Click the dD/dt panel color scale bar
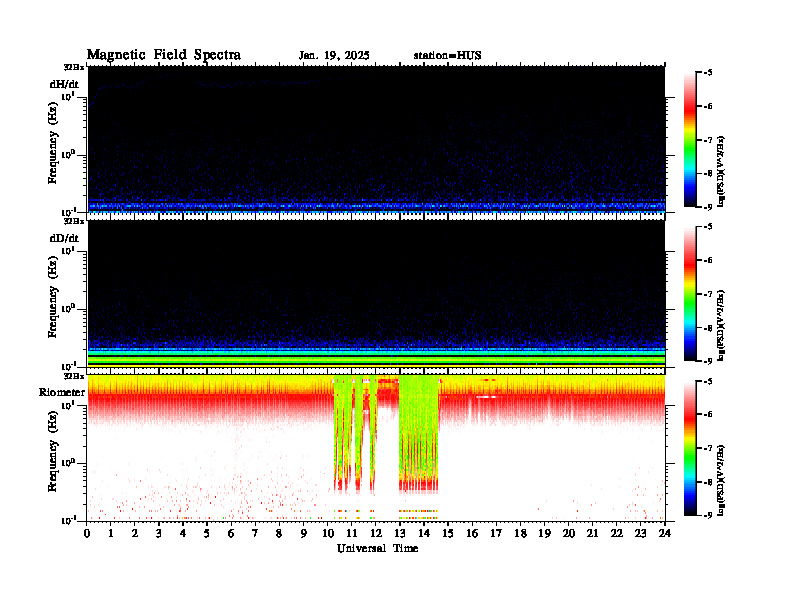This screenshot has width=792, height=612. pos(690,294)
